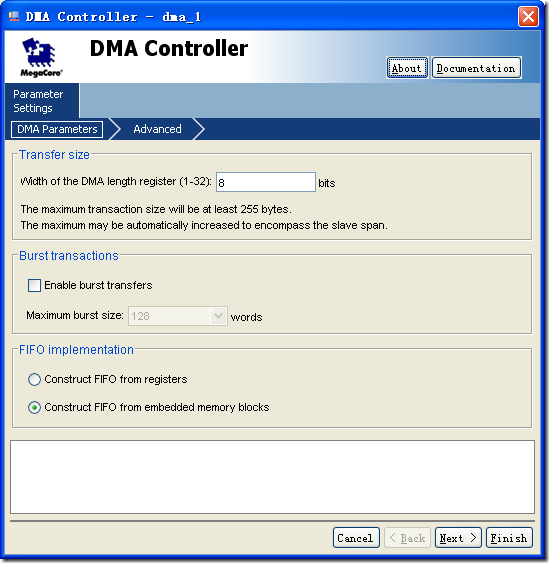Viewport: 549px width, 563px height.
Task: Cancel the DMA Controller wizard
Action: tap(356, 538)
